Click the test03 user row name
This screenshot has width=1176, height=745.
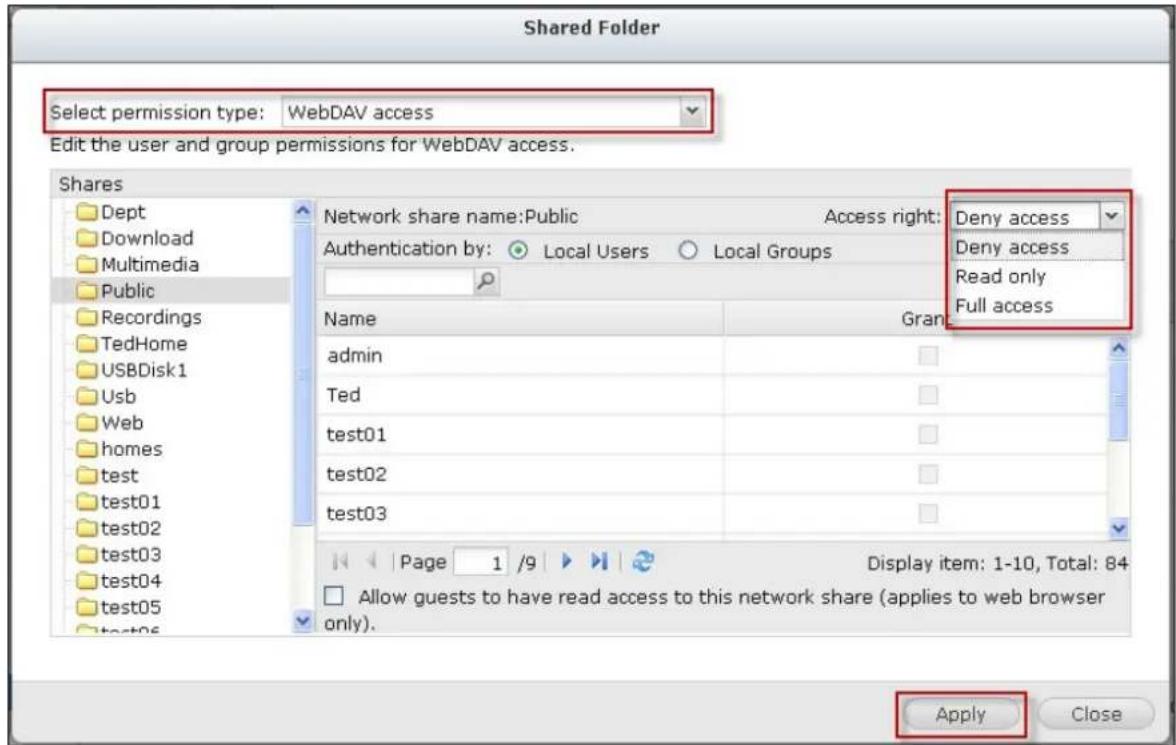(x=356, y=513)
